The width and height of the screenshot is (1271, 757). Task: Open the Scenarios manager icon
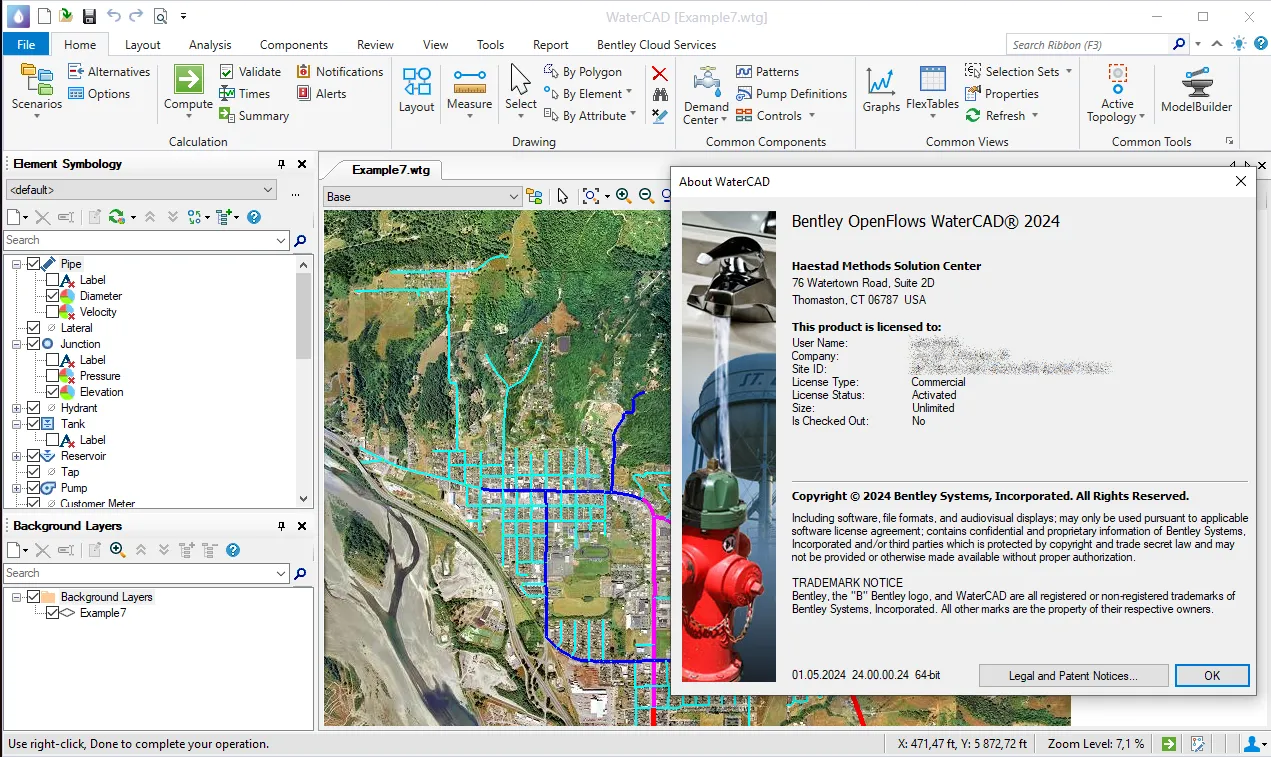pos(36,80)
